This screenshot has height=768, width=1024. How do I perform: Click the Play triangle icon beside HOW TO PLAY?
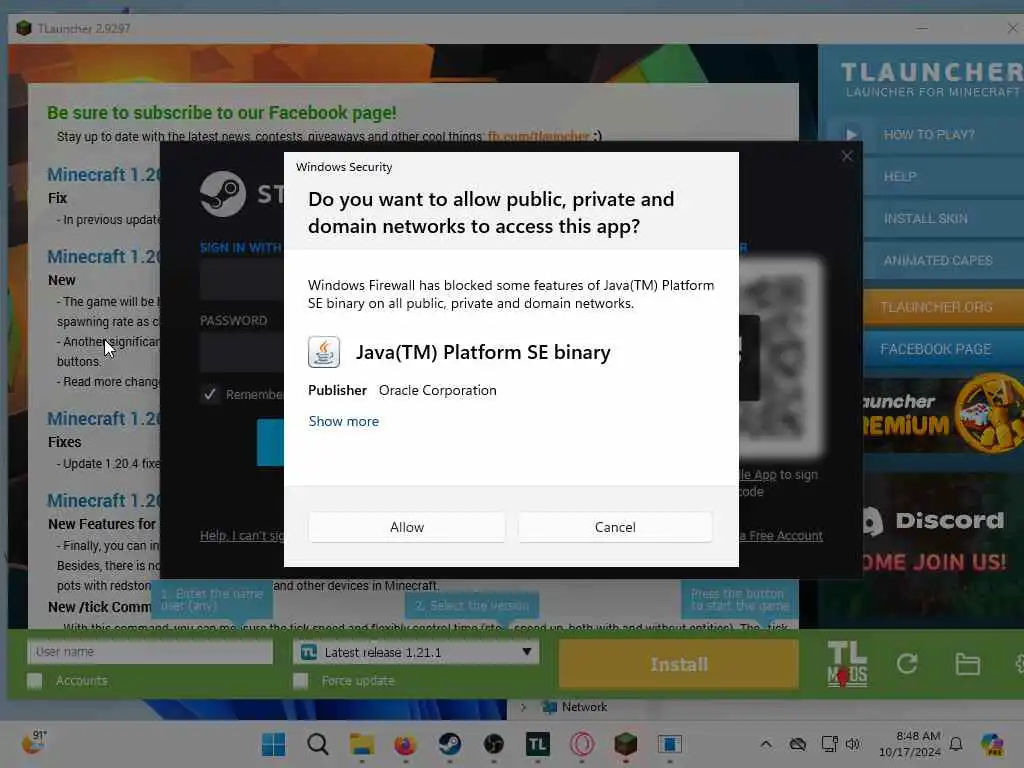(850, 135)
